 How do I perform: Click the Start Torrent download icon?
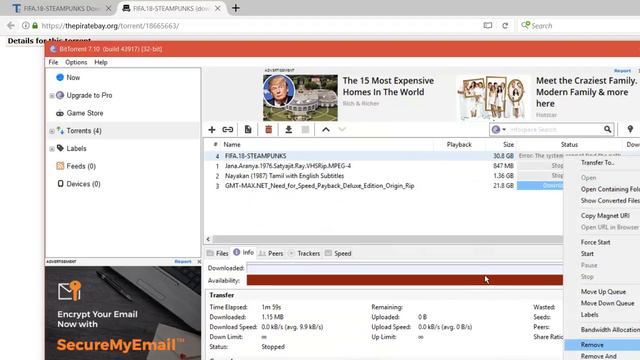pyautogui.click(x=289, y=130)
